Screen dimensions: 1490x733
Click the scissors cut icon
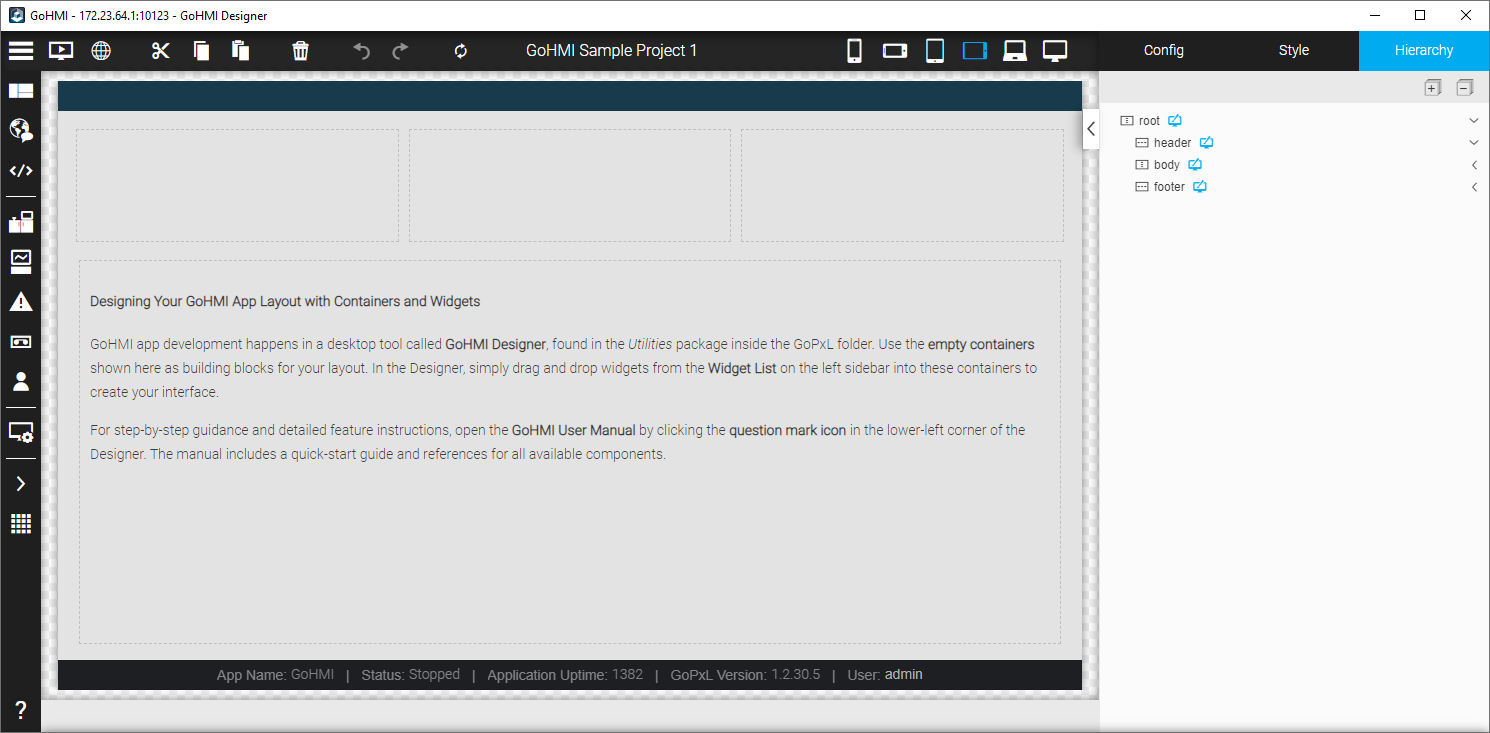coord(161,51)
